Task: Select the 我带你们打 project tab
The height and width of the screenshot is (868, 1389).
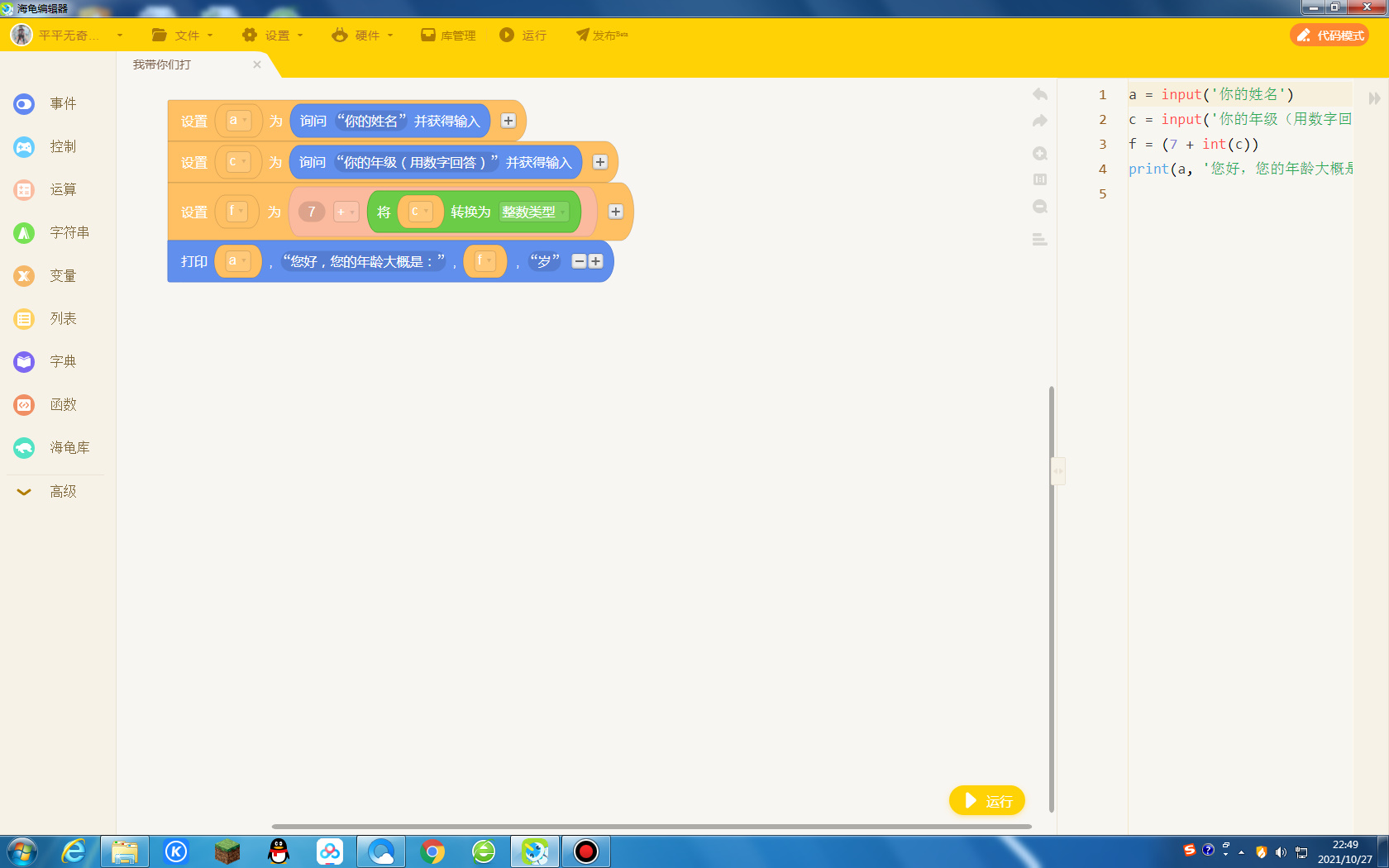Action: point(162,64)
